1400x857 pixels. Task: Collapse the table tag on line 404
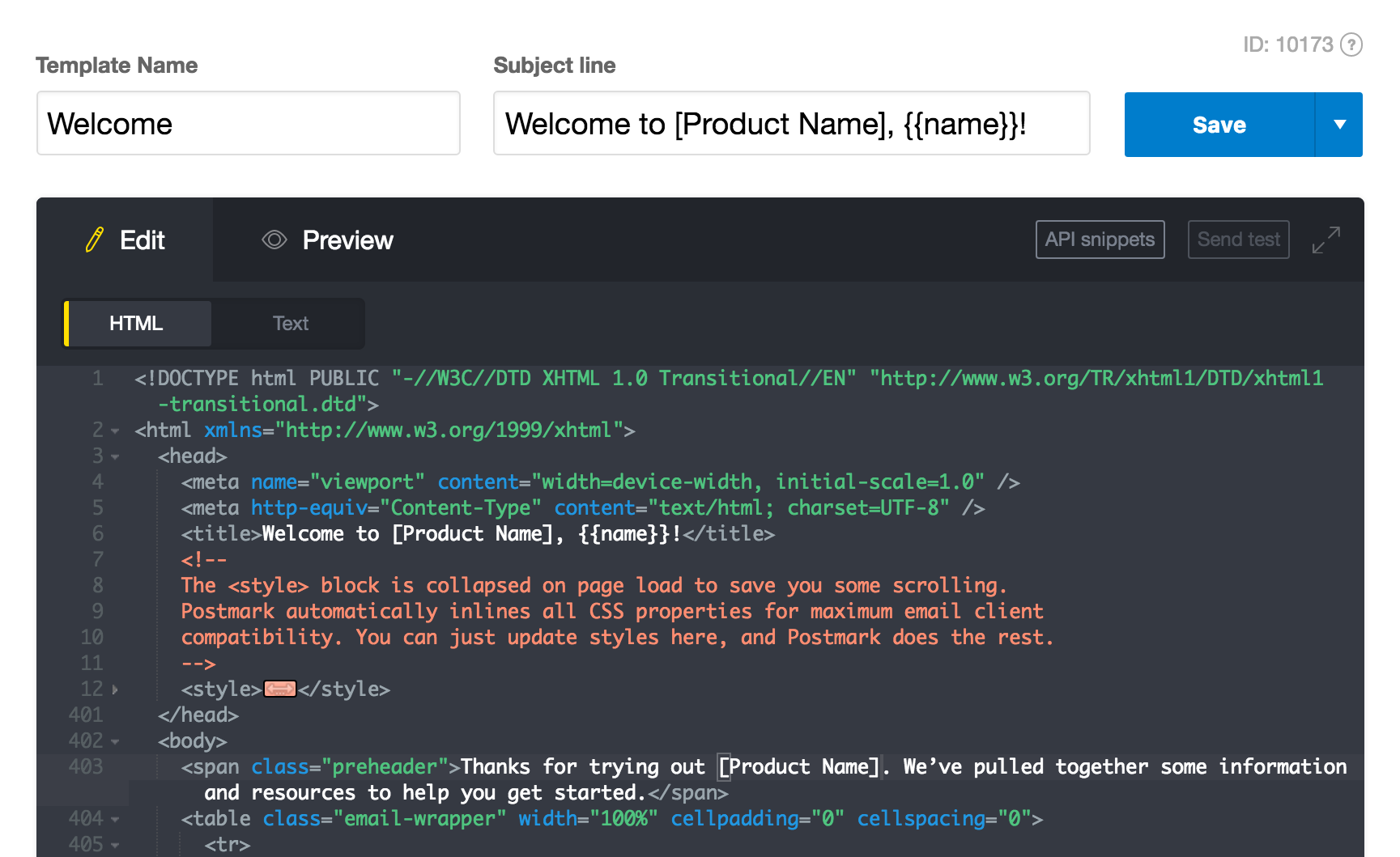(115, 820)
